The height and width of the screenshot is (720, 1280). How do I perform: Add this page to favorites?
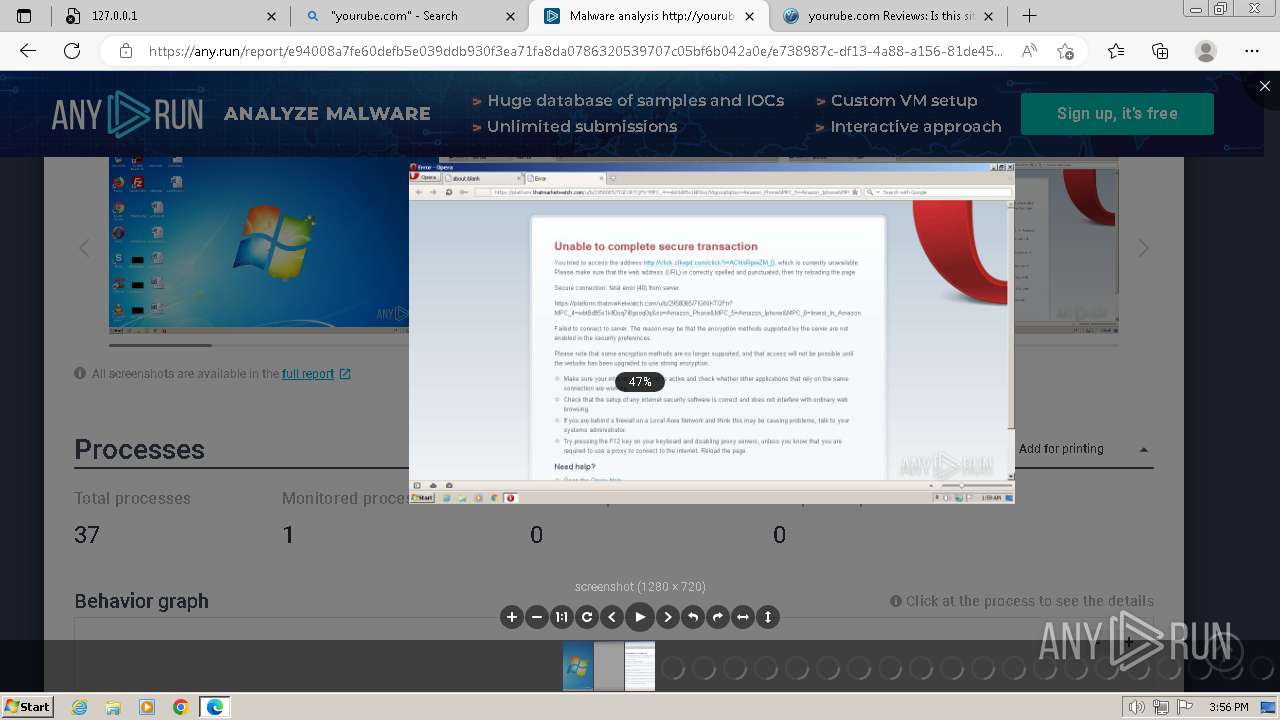pyautogui.click(x=1065, y=51)
